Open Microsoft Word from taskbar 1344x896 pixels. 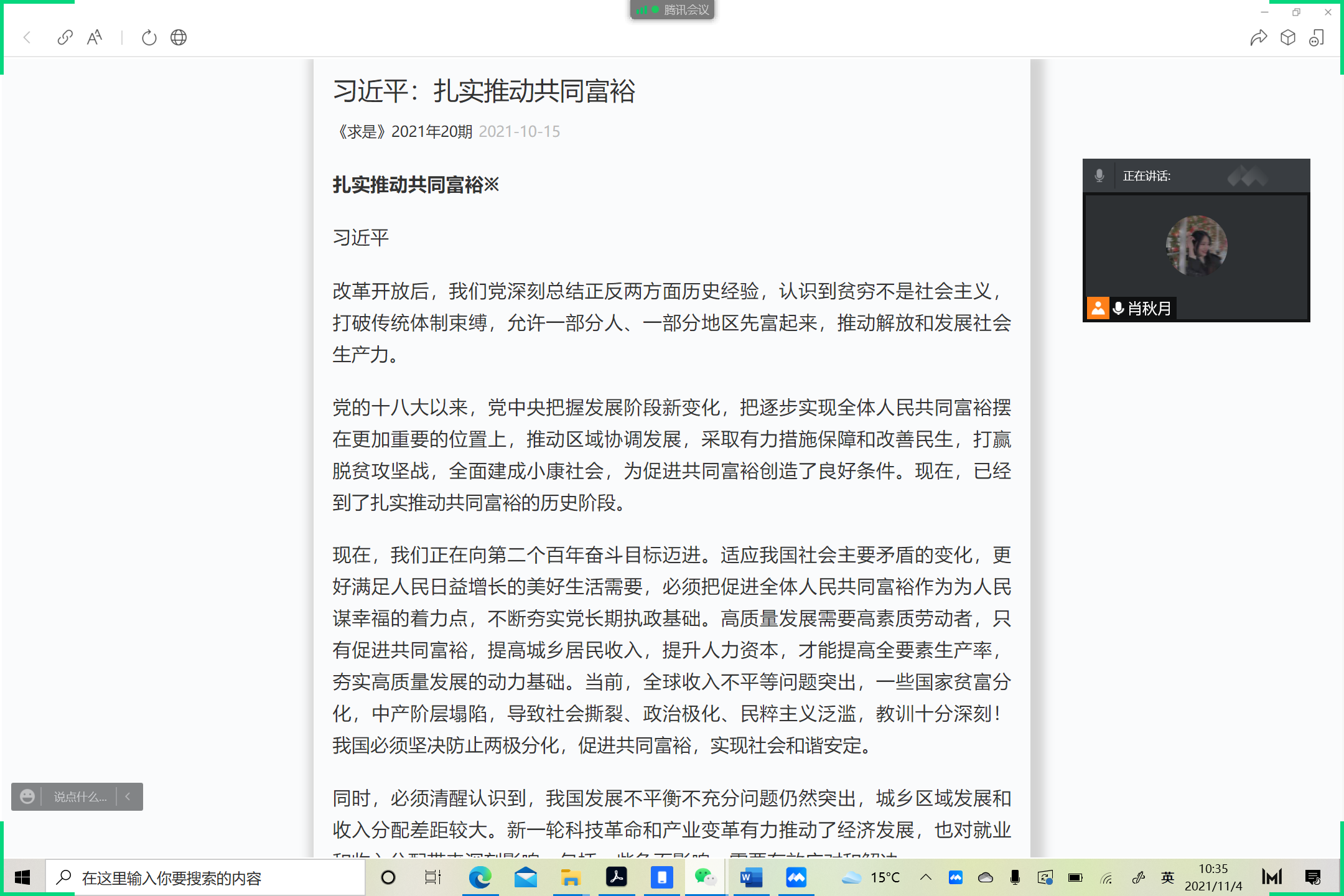[751, 877]
